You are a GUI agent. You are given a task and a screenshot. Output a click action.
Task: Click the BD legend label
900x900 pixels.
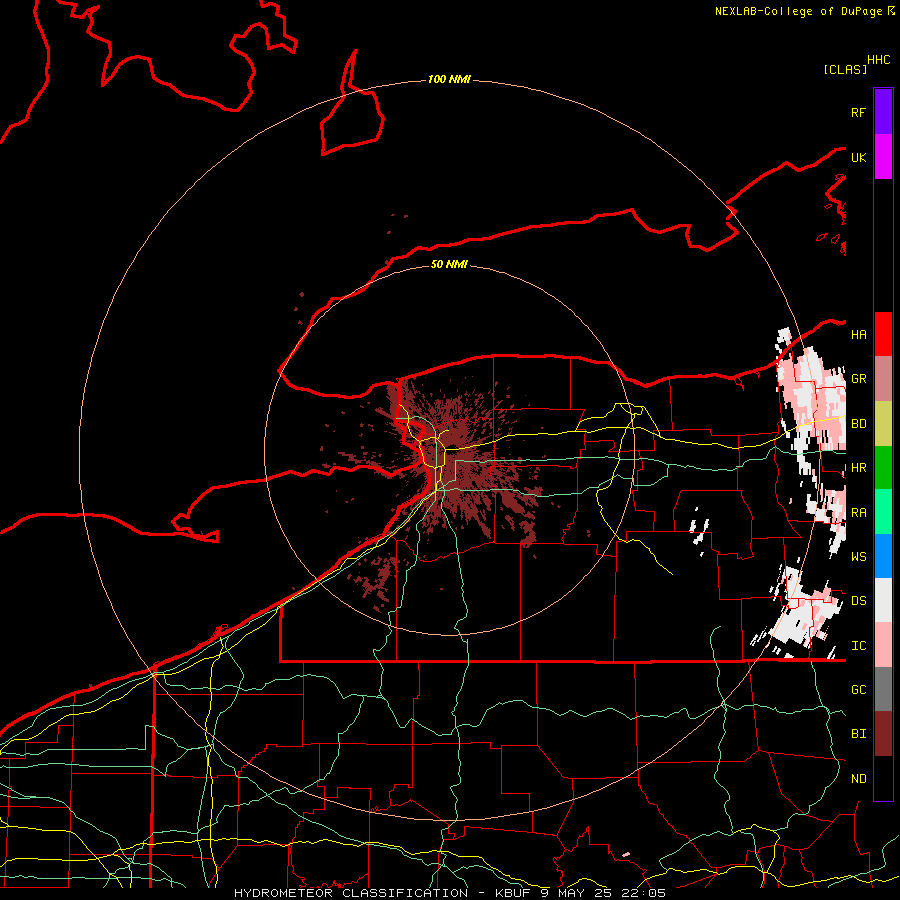[858, 424]
